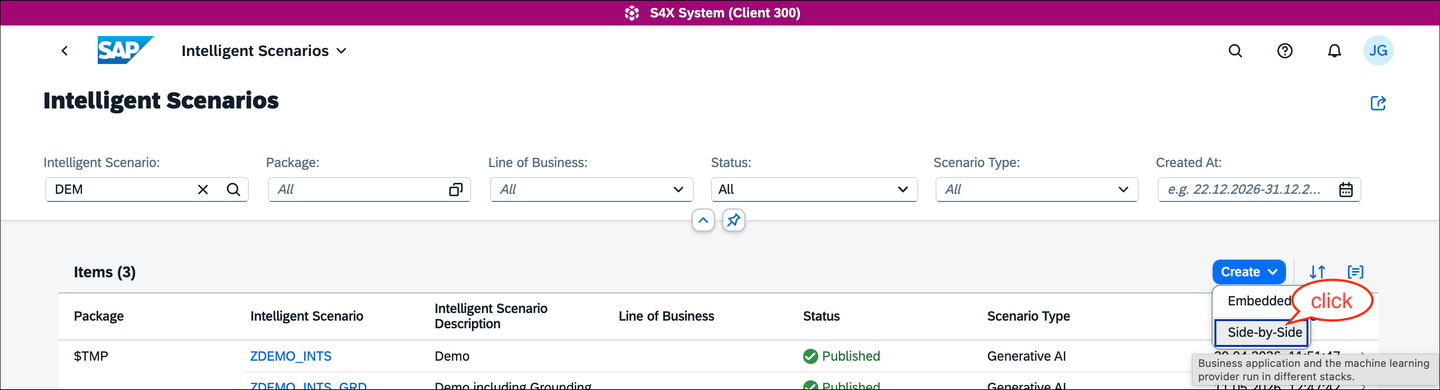Click the Demo description cell
Screen dimensions: 1440x390
452,356
